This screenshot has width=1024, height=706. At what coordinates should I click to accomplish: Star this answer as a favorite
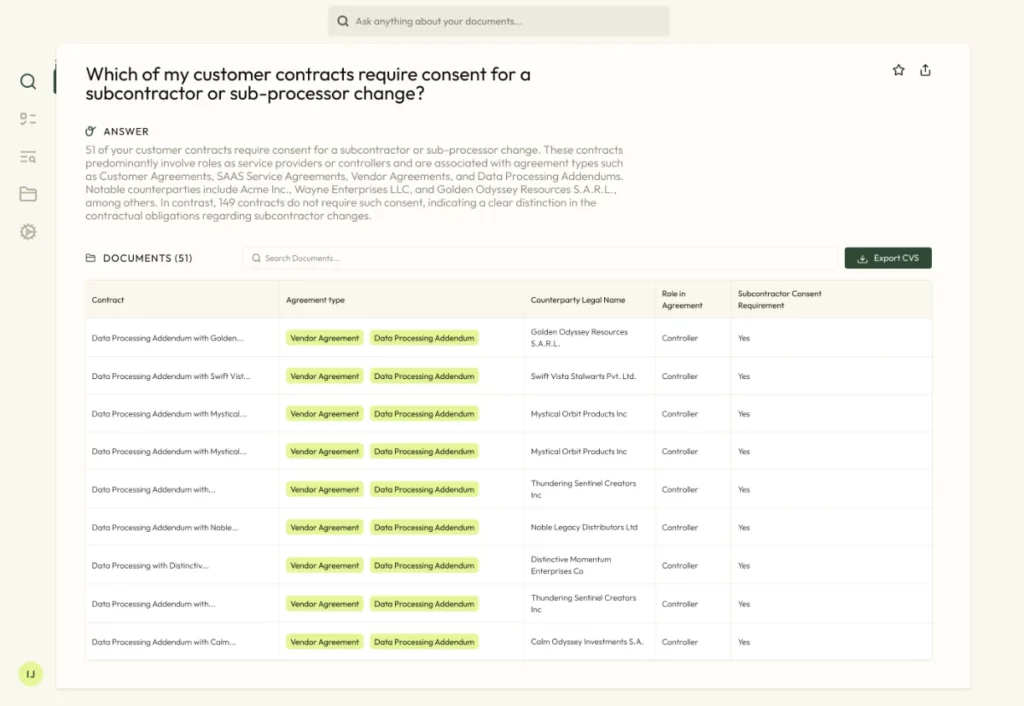[x=899, y=70]
